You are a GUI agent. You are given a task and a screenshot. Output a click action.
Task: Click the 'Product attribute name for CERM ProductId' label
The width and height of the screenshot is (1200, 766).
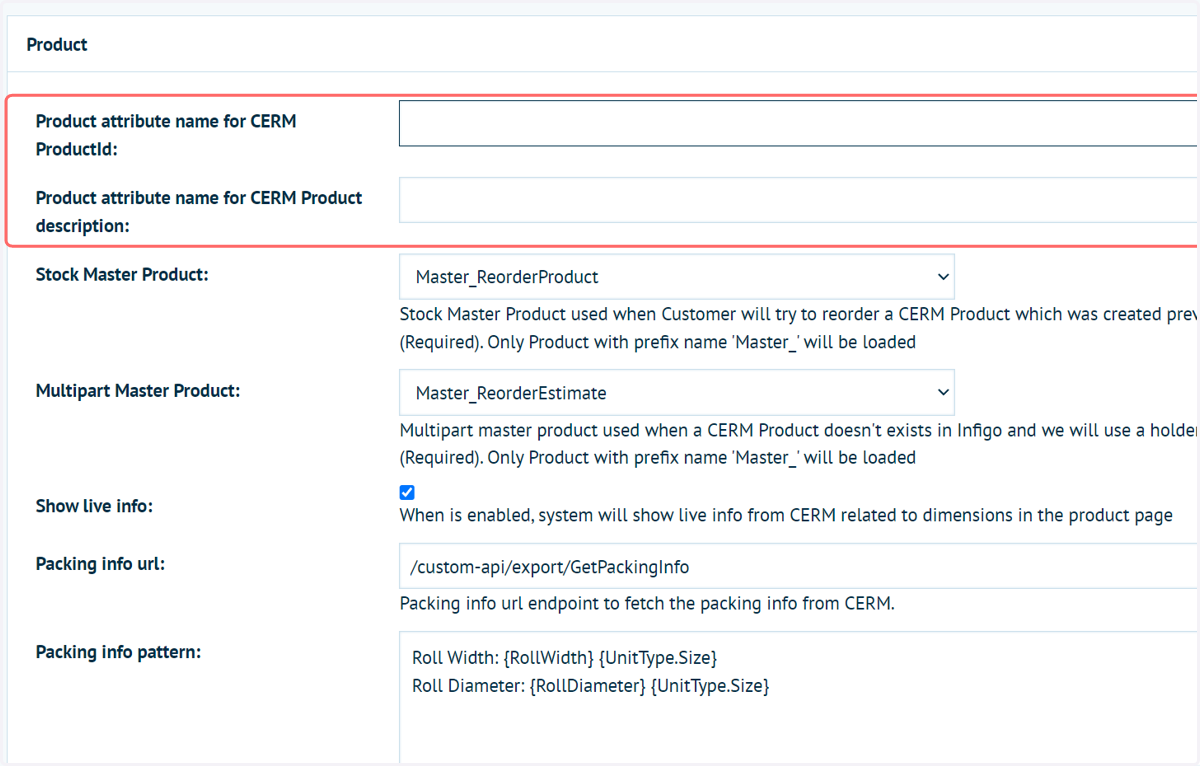click(166, 135)
